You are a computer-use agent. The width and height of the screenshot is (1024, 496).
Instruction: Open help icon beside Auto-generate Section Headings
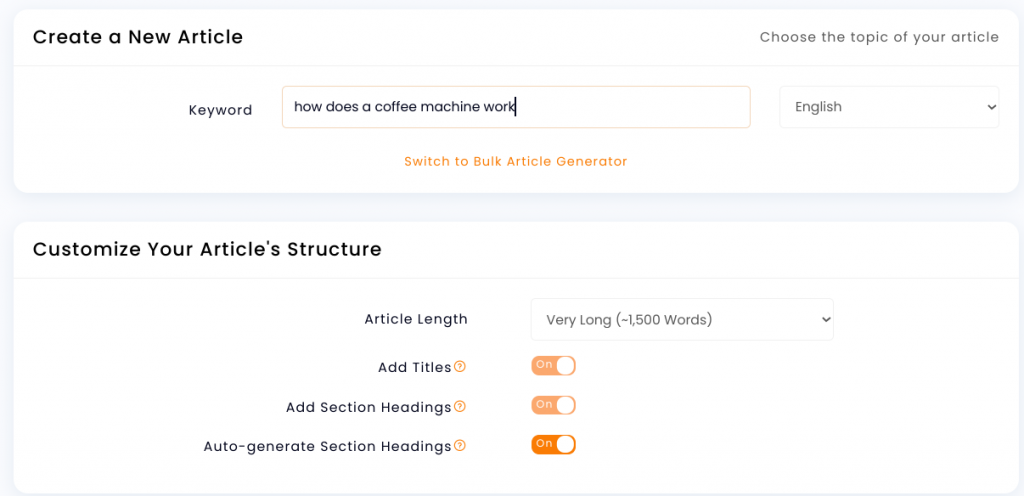pyautogui.click(x=460, y=446)
